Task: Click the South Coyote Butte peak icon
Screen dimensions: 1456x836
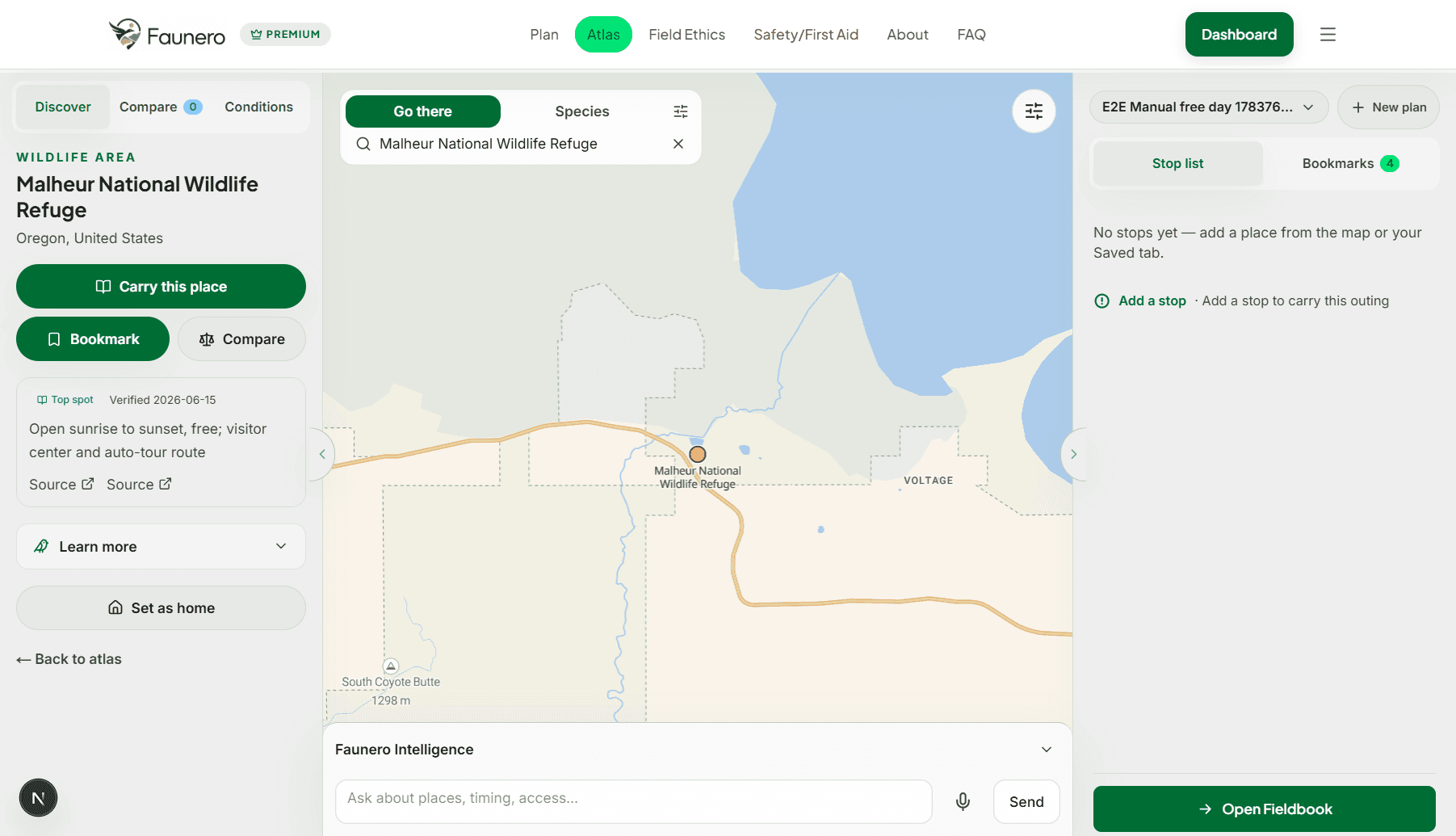Action: [391, 666]
